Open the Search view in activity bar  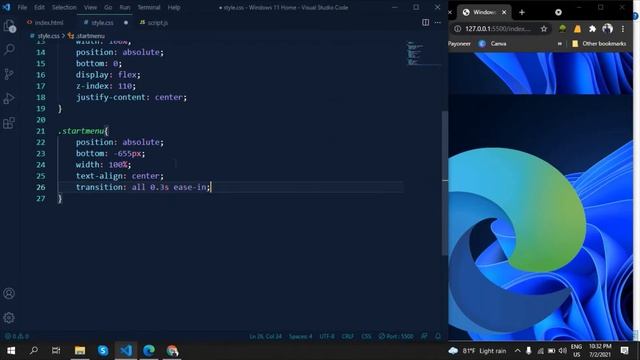[9, 49]
